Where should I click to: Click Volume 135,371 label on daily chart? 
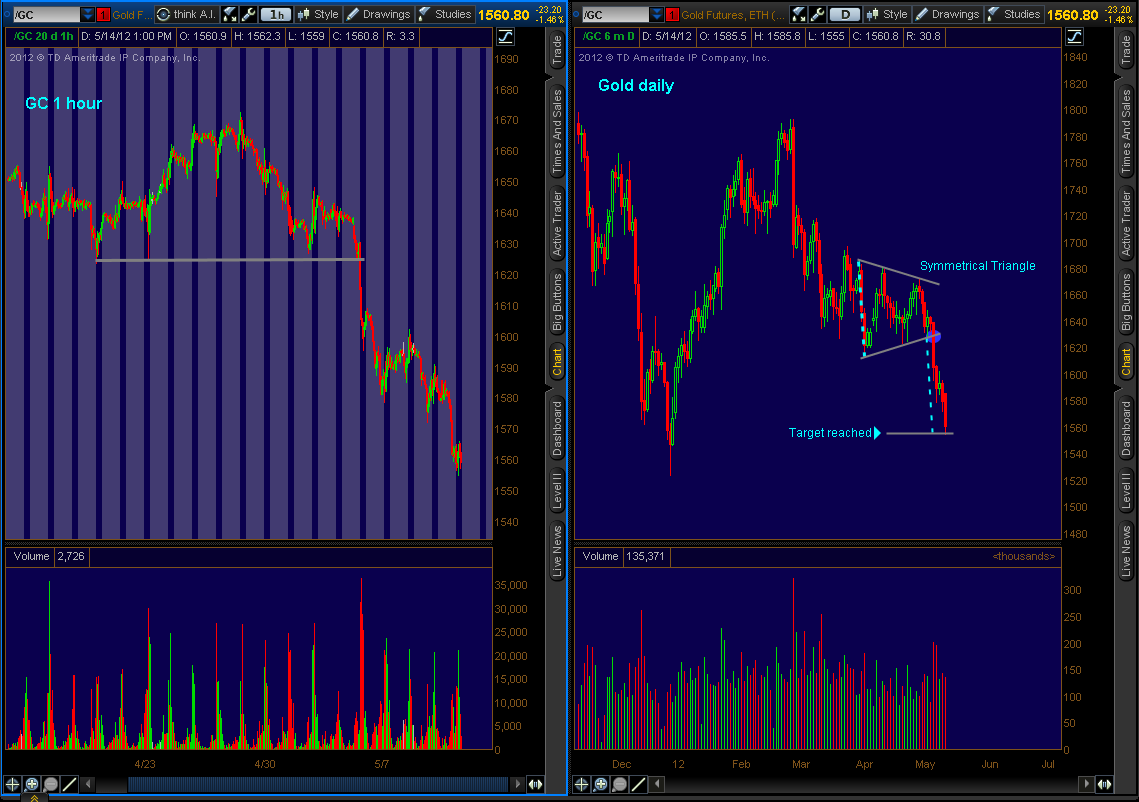click(x=624, y=556)
